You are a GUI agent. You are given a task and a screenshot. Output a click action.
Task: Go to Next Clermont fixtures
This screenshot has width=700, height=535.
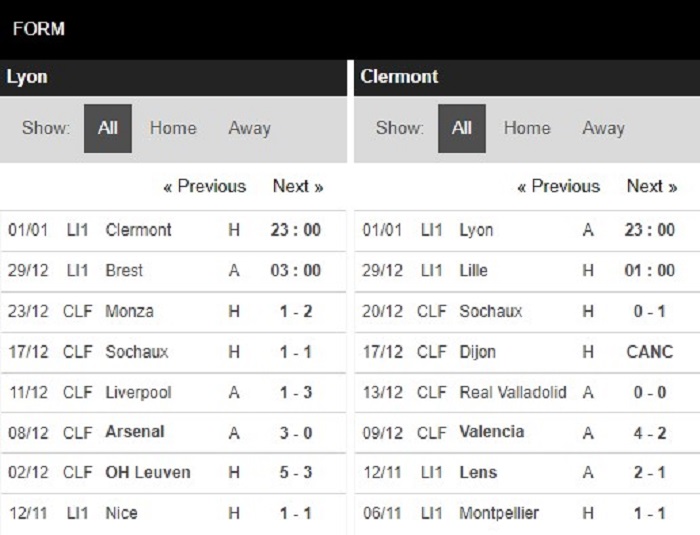click(x=652, y=186)
